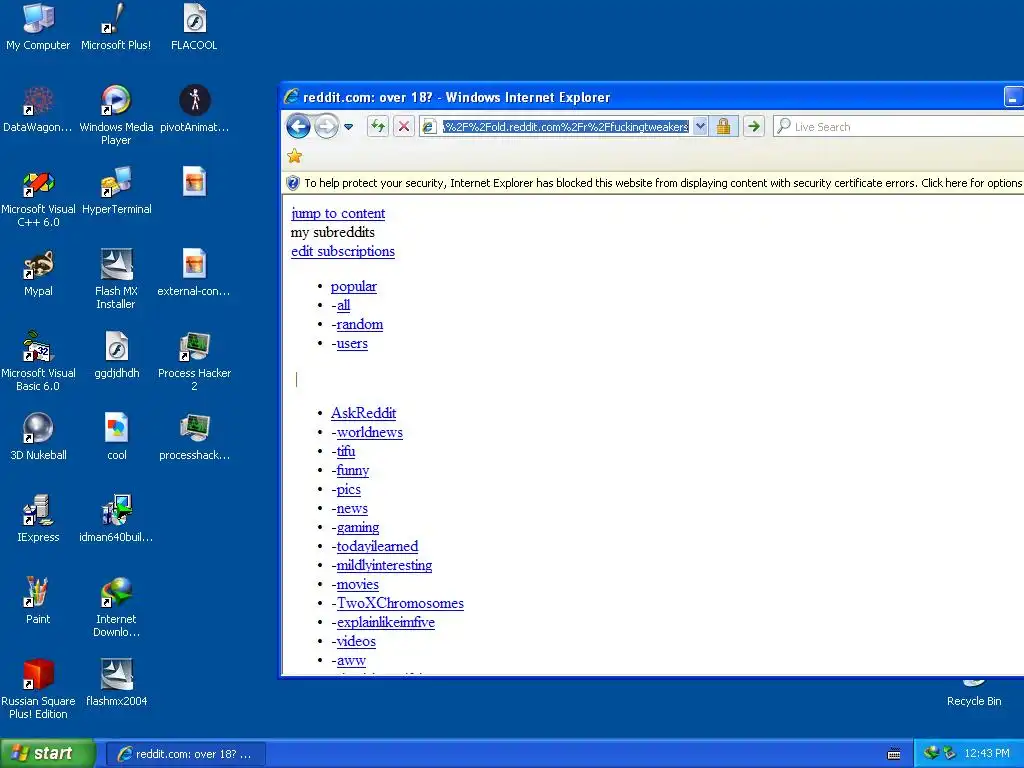Open HyperTerminal shortcut
The image size is (1024, 768).
(x=116, y=191)
